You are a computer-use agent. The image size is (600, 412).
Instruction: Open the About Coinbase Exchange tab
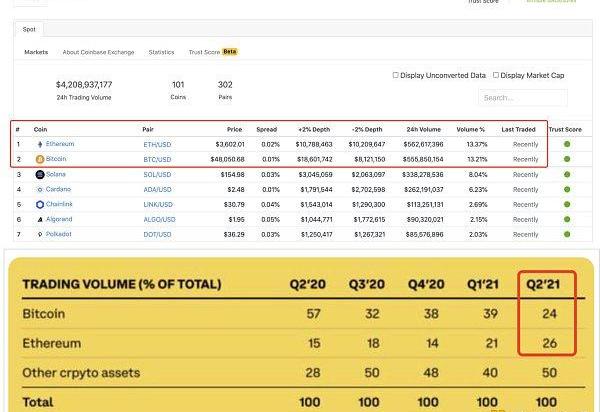(100, 51)
